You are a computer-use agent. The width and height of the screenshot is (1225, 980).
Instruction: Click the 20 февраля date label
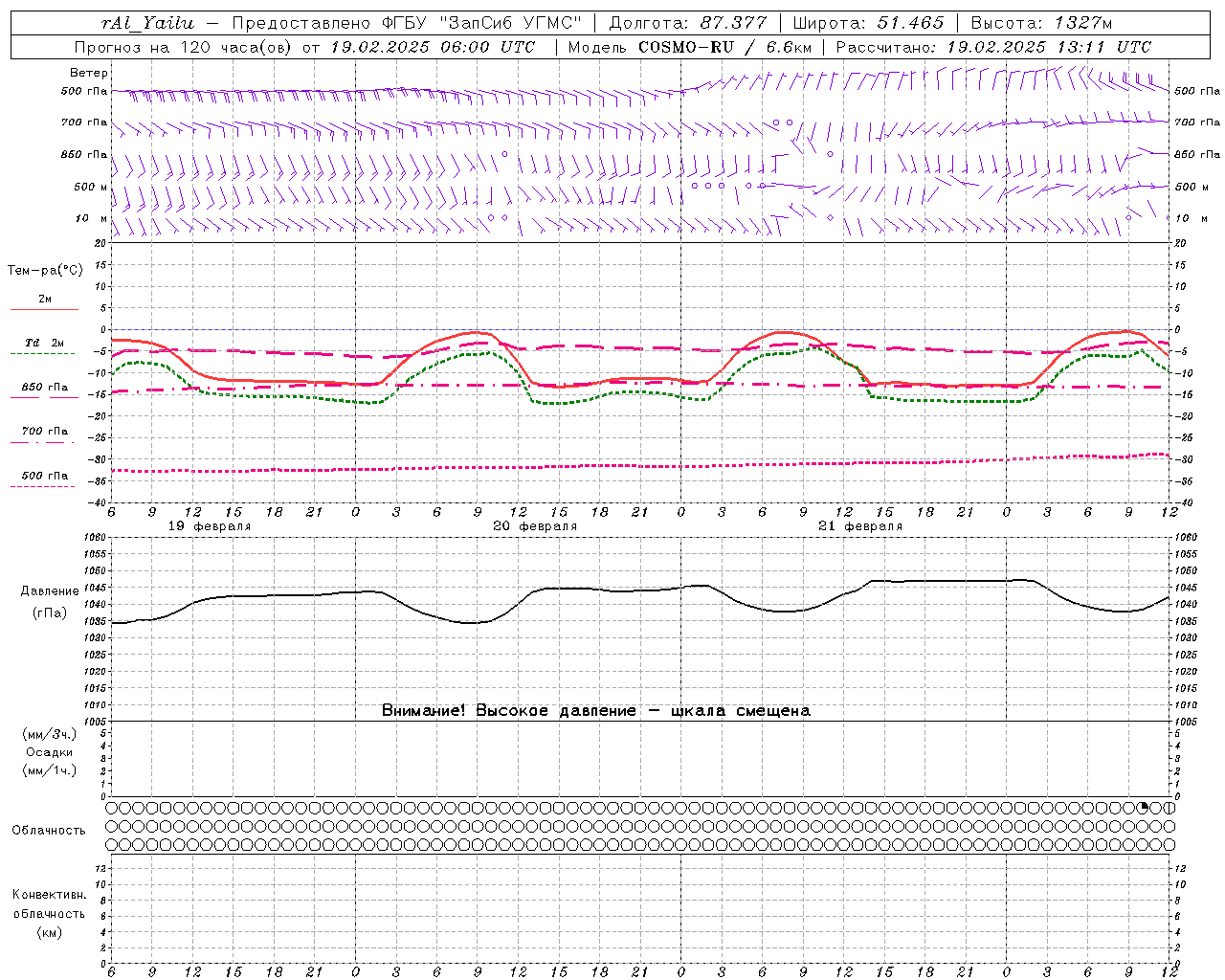click(x=535, y=526)
